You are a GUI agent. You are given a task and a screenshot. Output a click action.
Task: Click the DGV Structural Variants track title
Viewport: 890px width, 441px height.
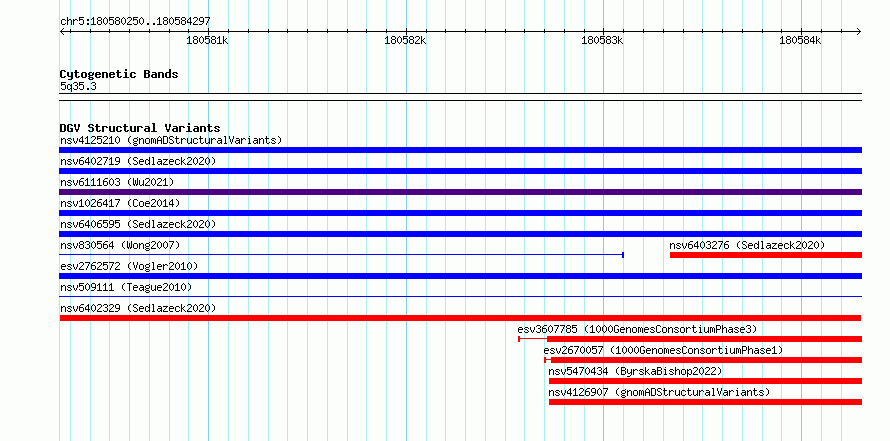point(140,128)
